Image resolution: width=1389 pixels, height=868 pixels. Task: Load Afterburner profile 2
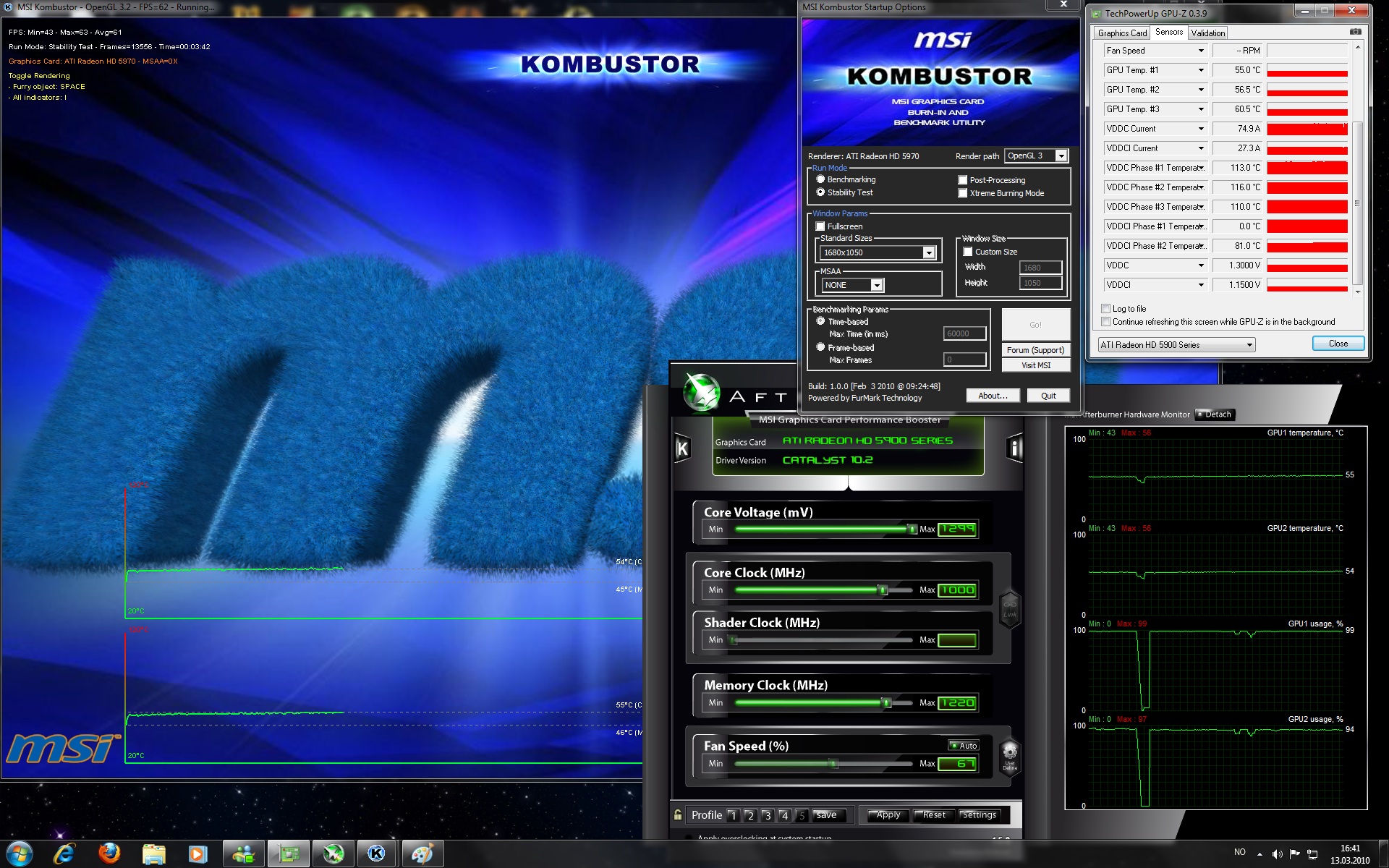tap(750, 815)
